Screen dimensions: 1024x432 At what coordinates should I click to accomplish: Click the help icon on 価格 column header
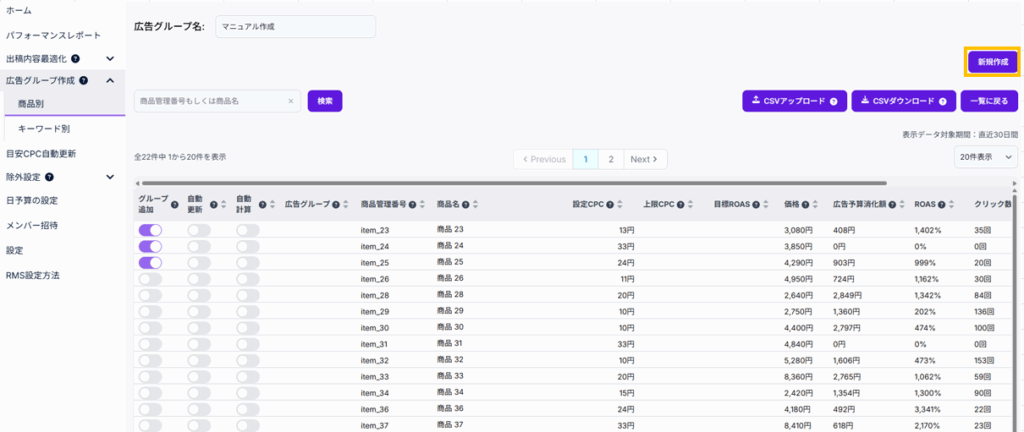[805, 204]
